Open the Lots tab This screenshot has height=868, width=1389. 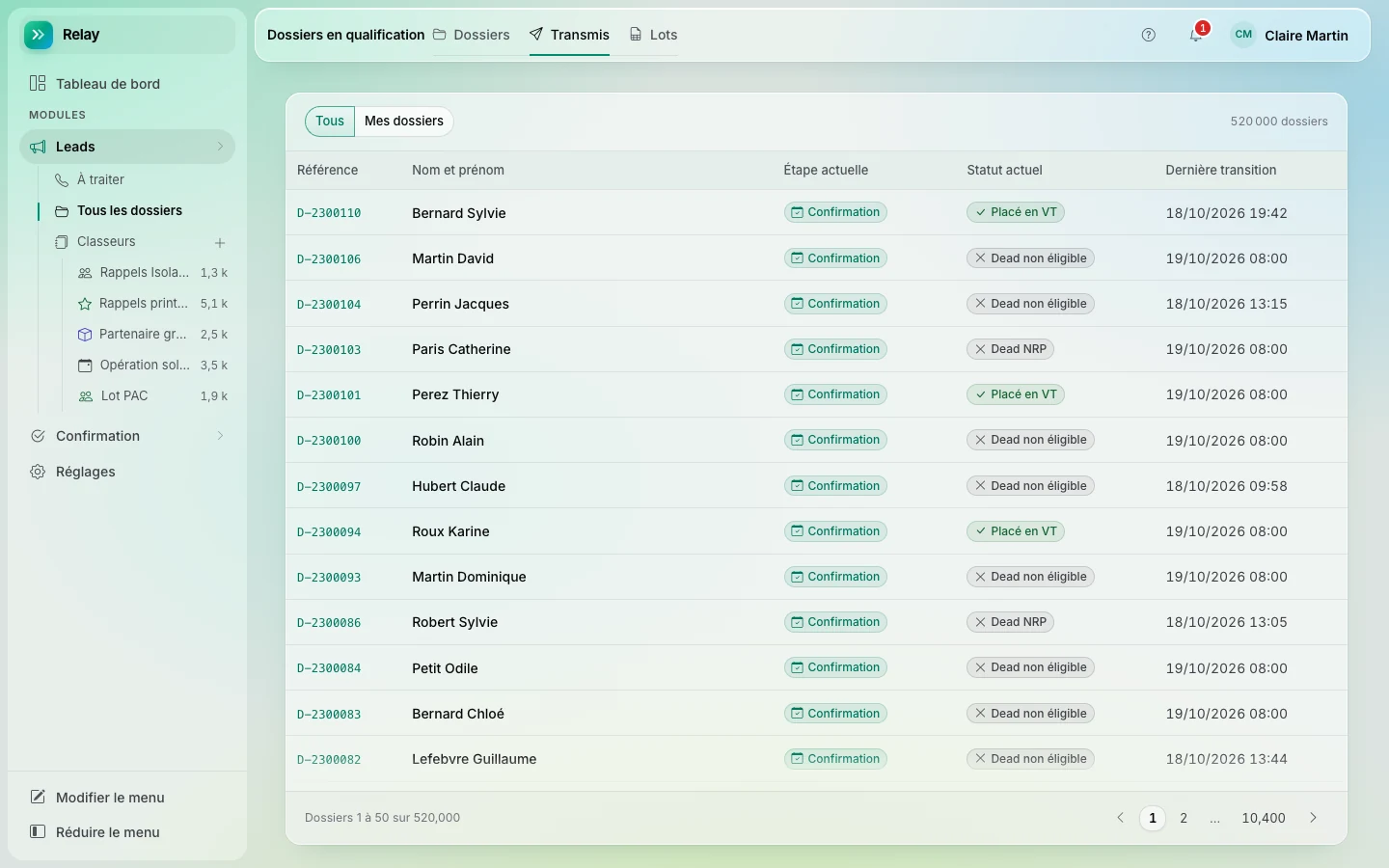[x=653, y=35]
